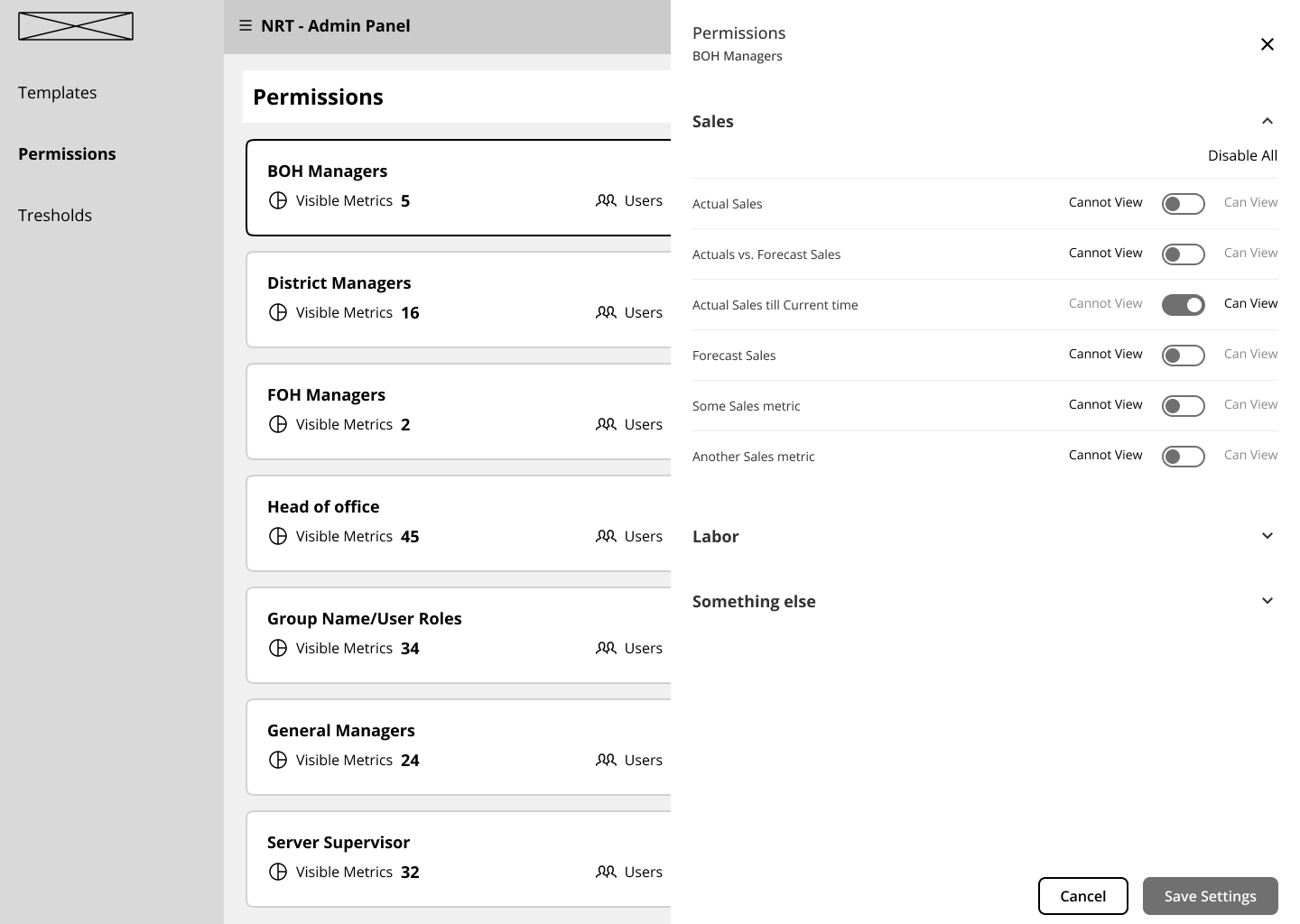This screenshot has height=924, width=1300.
Task: Click the logo placeholder in the sidebar
Action: coord(76,26)
